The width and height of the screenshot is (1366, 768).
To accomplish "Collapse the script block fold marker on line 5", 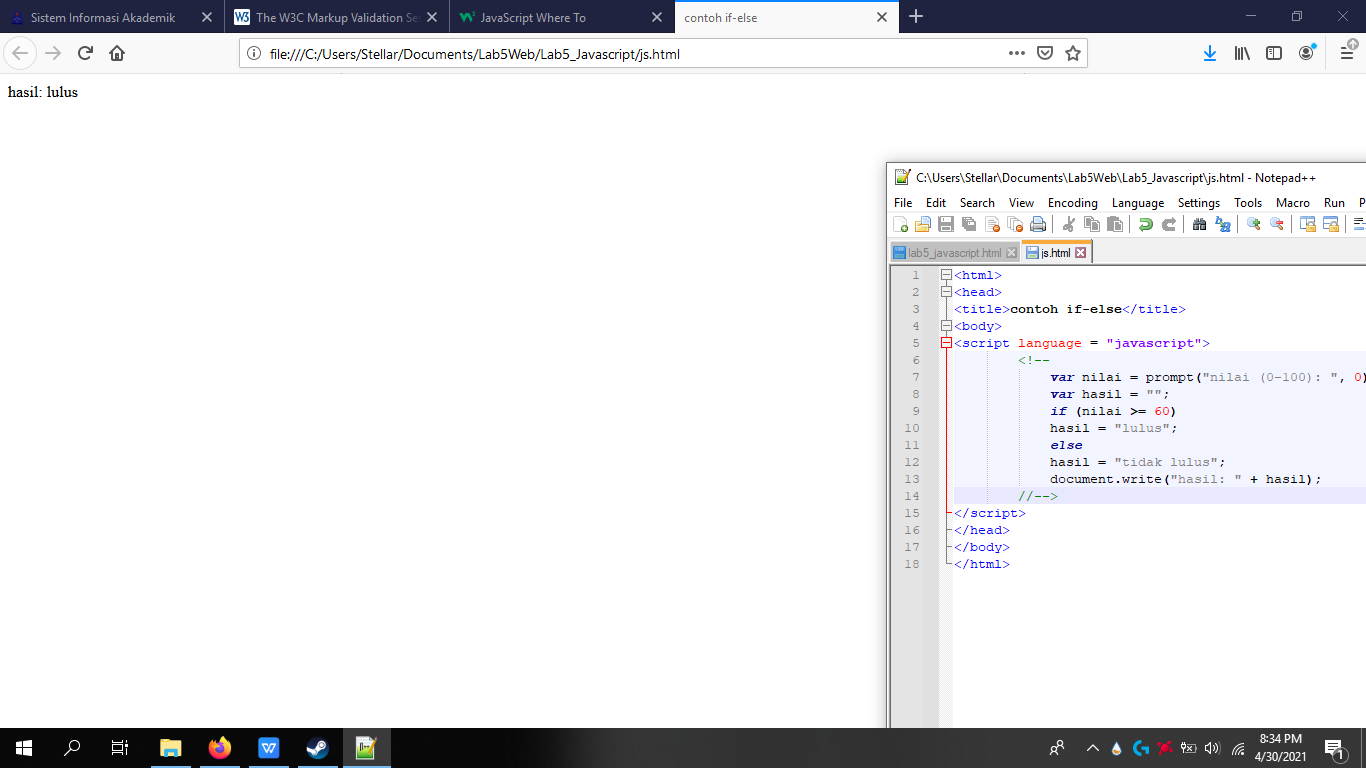I will click(x=946, y=343).
